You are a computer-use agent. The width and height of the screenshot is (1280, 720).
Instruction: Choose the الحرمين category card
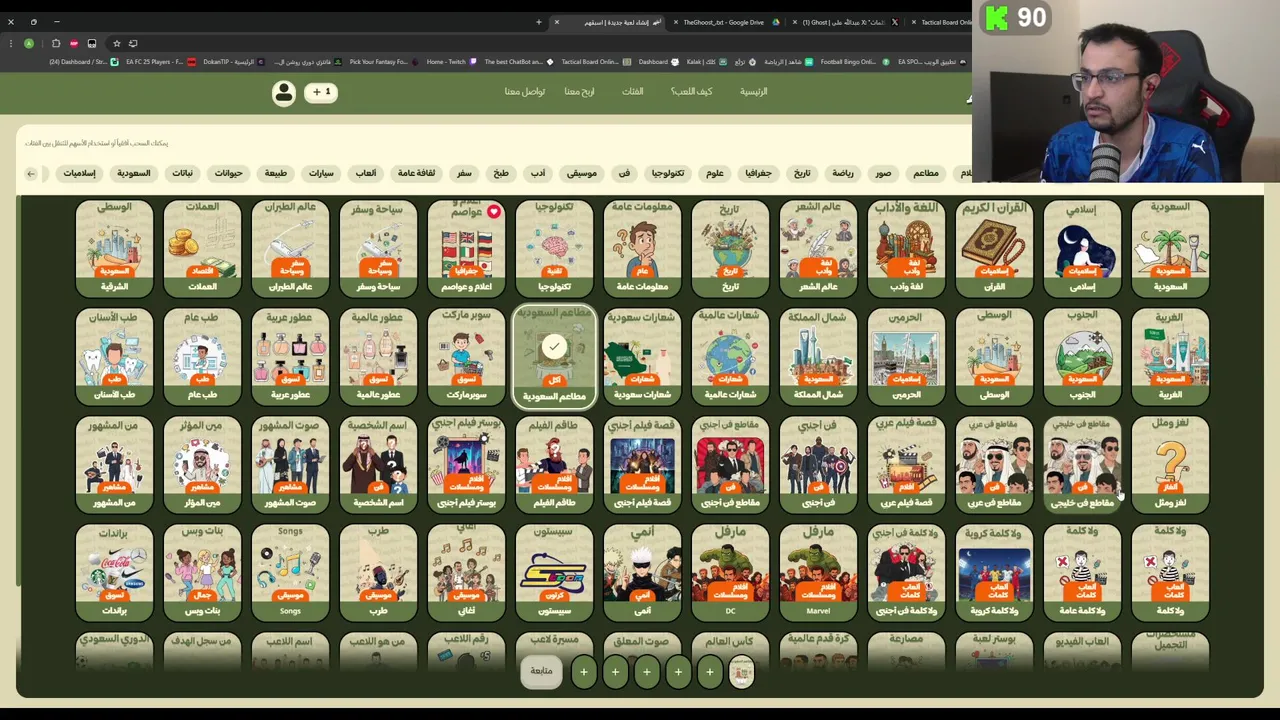(x=906, y=356)
